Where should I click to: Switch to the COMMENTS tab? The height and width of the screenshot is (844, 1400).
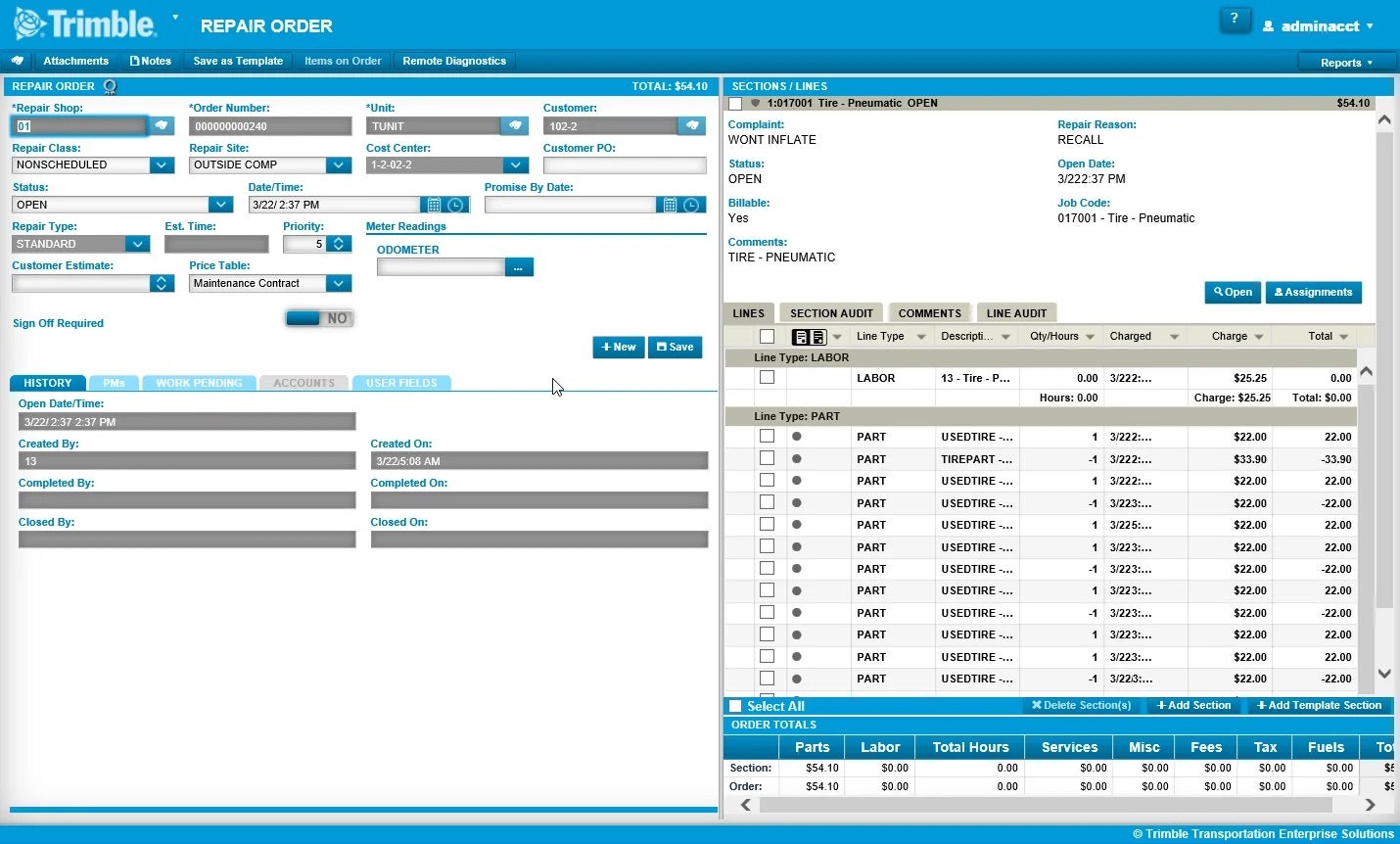pyautogui.click(x=929, y=313)
